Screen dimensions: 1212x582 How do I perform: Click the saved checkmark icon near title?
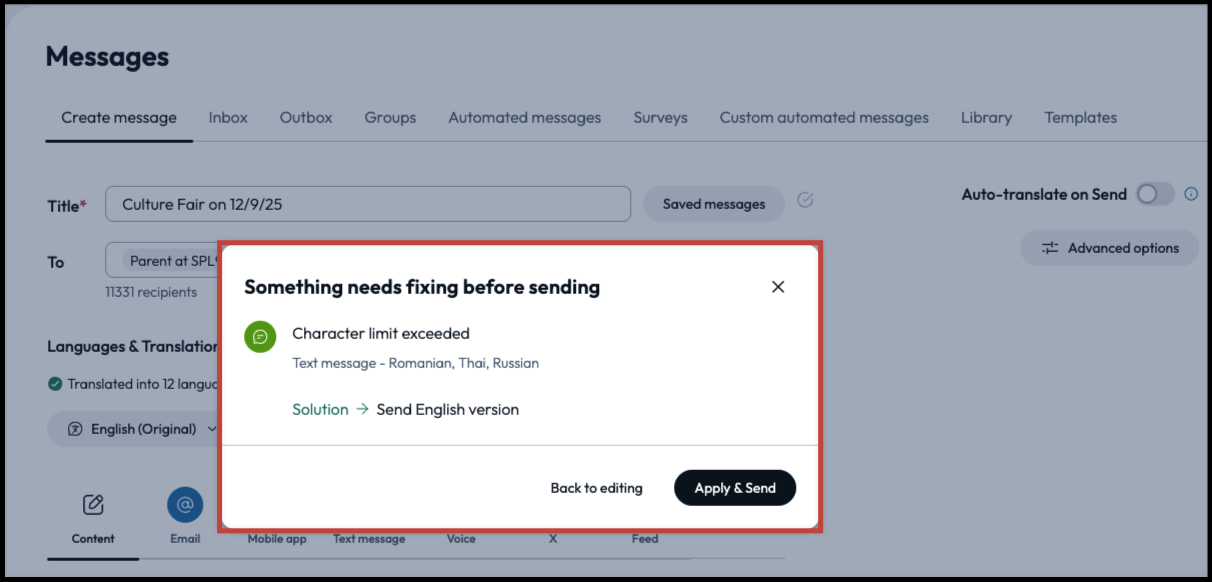pos(805,201)
